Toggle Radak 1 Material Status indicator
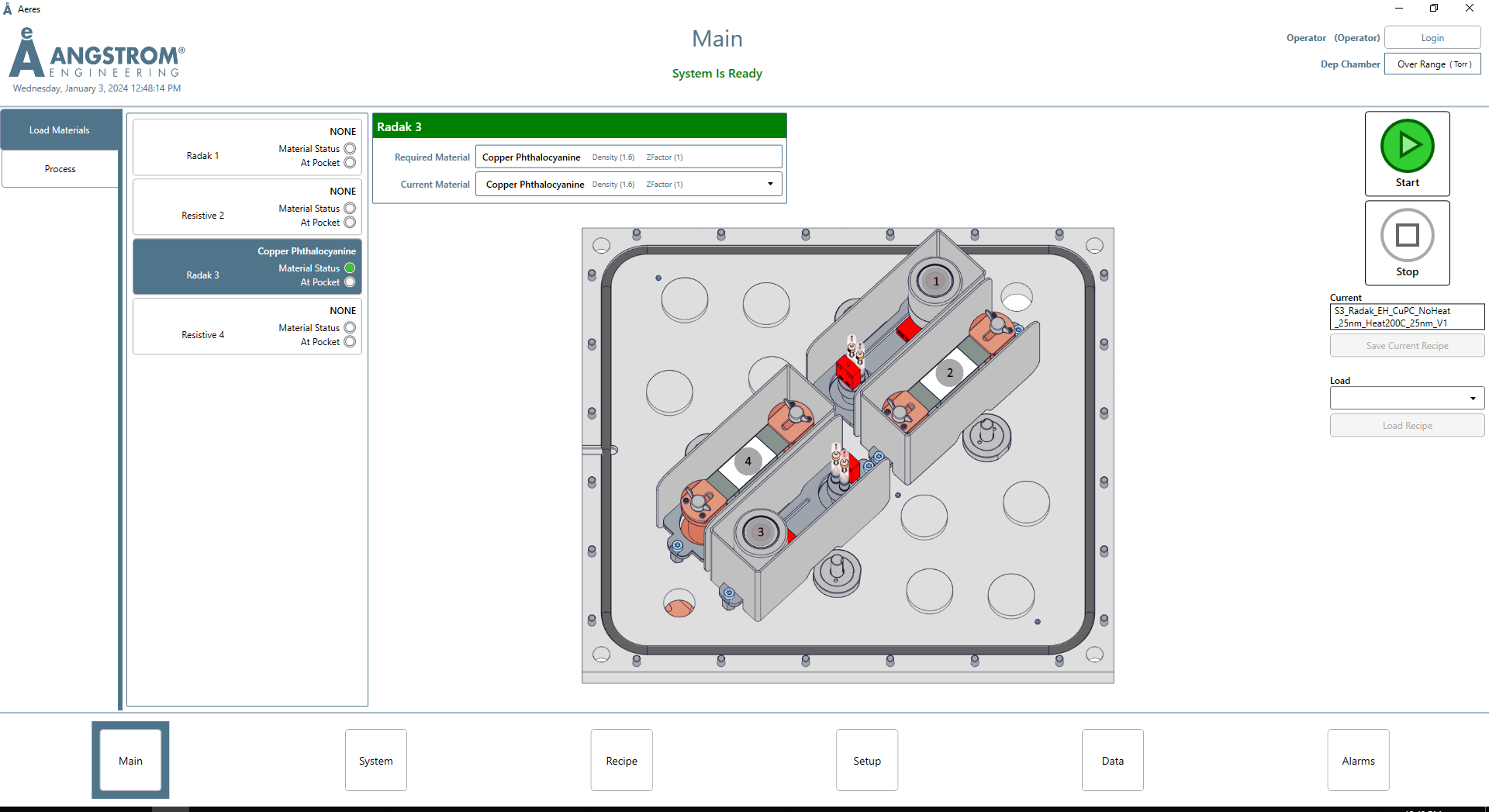 tap(350, 149)
